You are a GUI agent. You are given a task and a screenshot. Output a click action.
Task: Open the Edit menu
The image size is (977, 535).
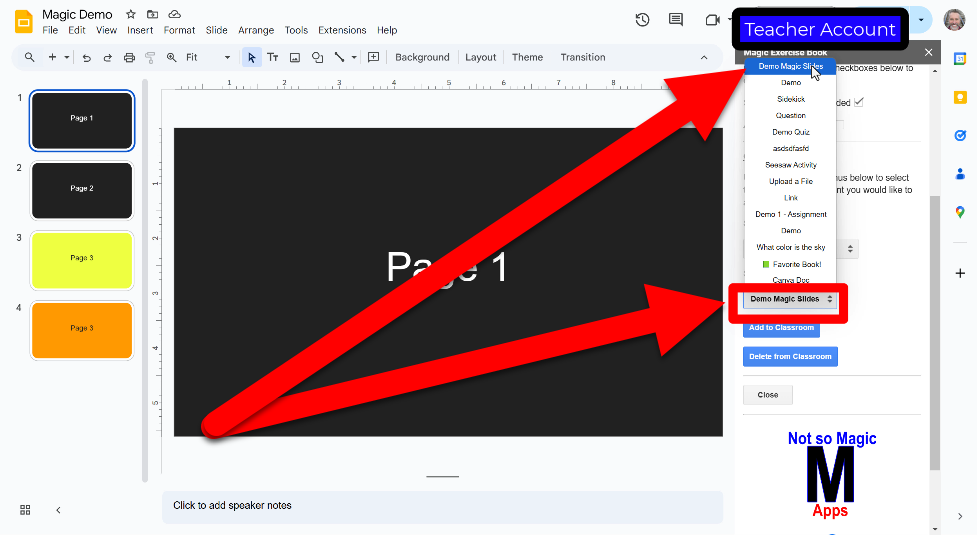click(77, 30)
